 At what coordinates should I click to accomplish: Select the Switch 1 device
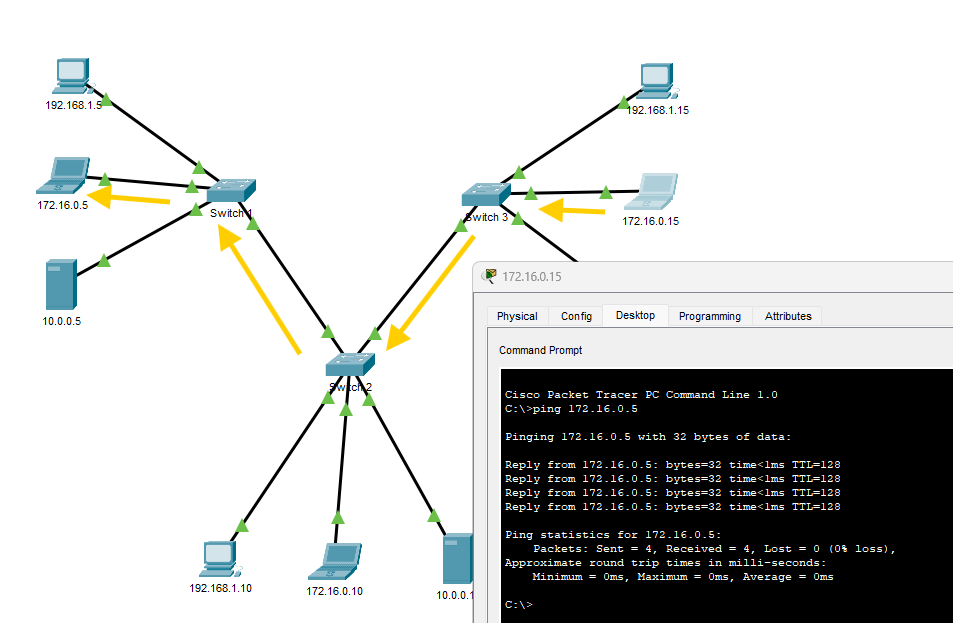231,190
